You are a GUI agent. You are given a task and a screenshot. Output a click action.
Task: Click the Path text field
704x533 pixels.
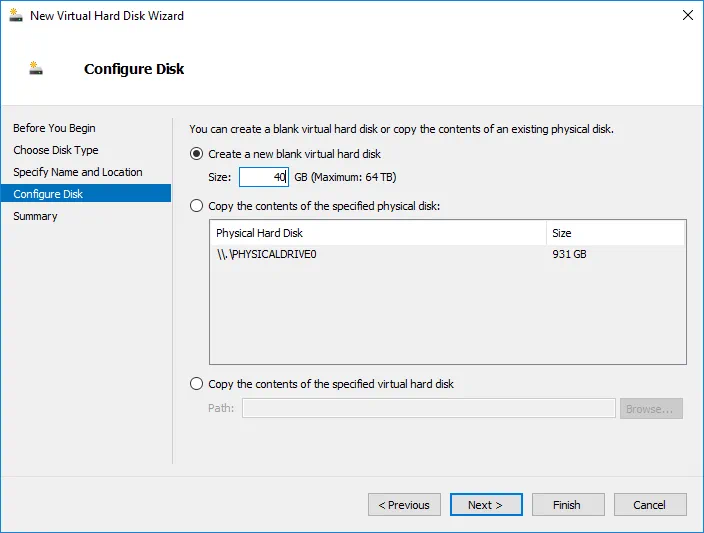(x=429, y=408)
